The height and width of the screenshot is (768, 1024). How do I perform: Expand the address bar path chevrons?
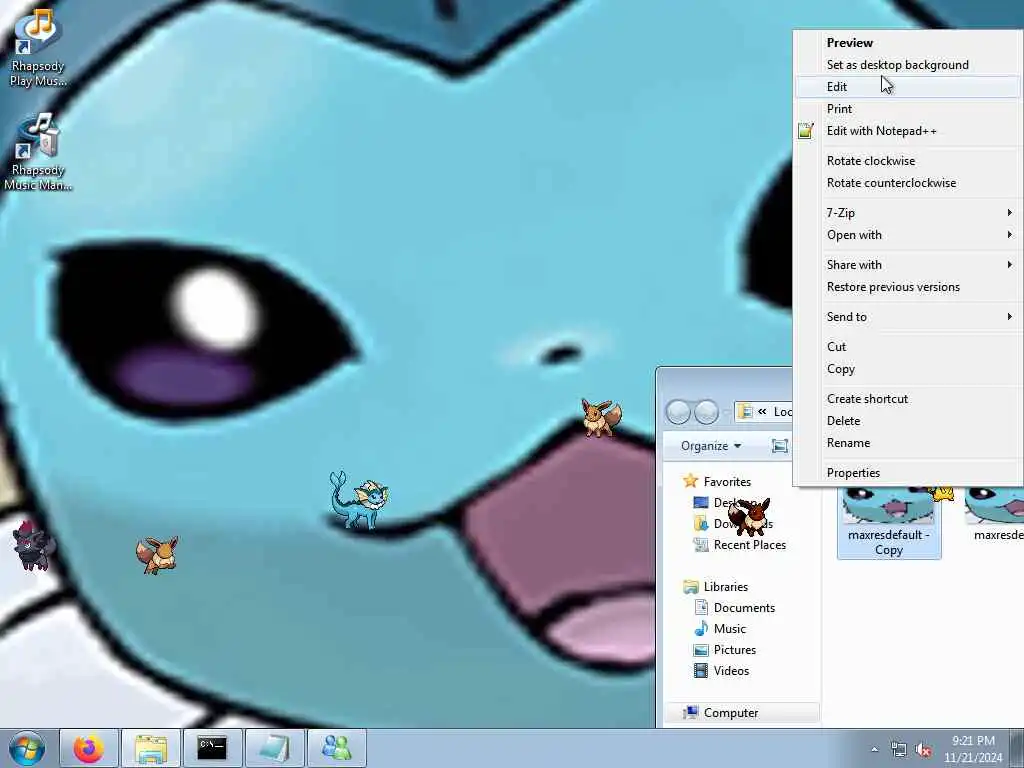tap(761, 411)
